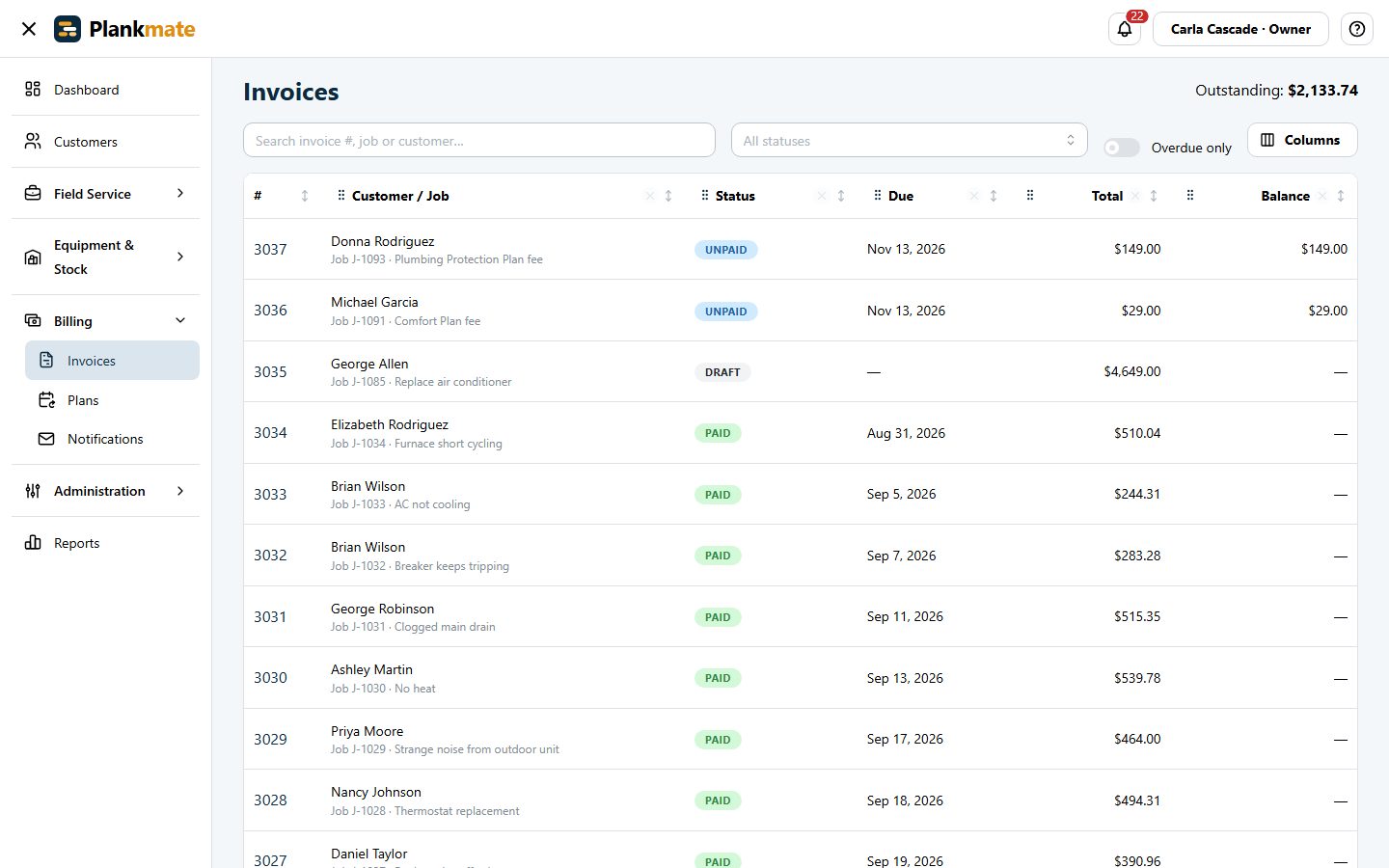Expand the Field Service section

click(x=105, y=194)
